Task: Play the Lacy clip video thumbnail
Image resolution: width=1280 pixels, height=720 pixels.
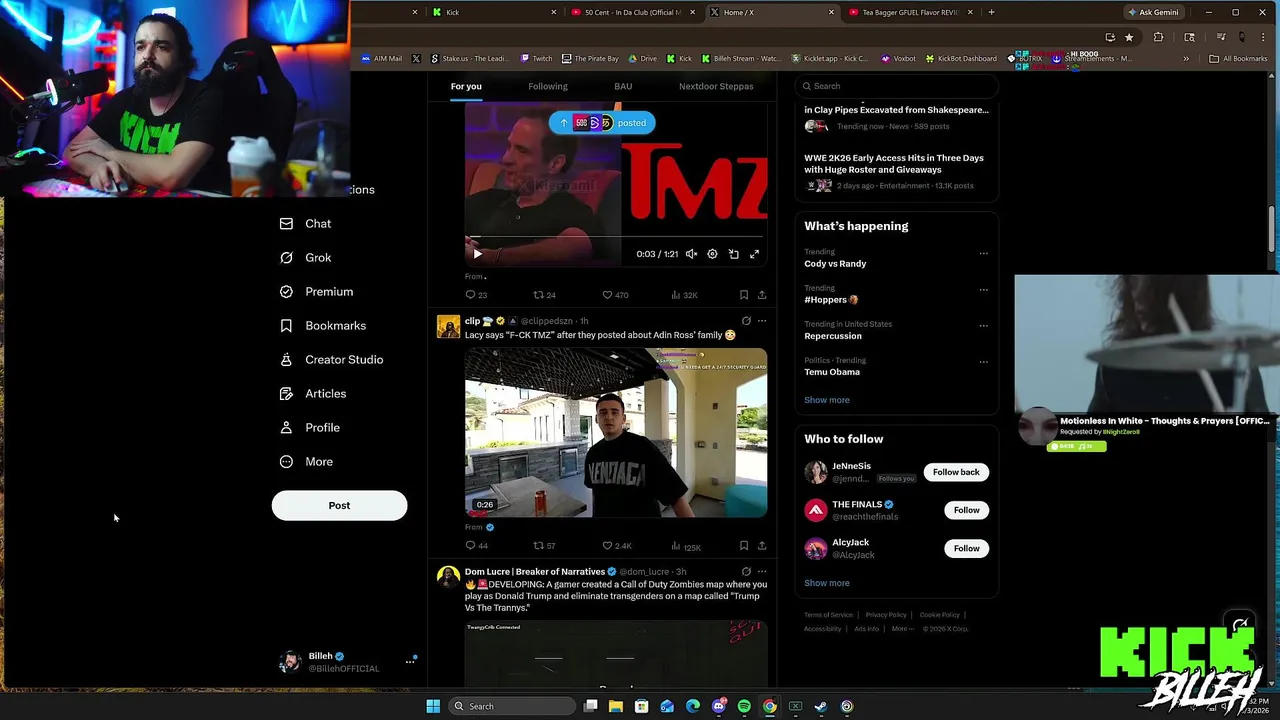Action: (616, 432)
